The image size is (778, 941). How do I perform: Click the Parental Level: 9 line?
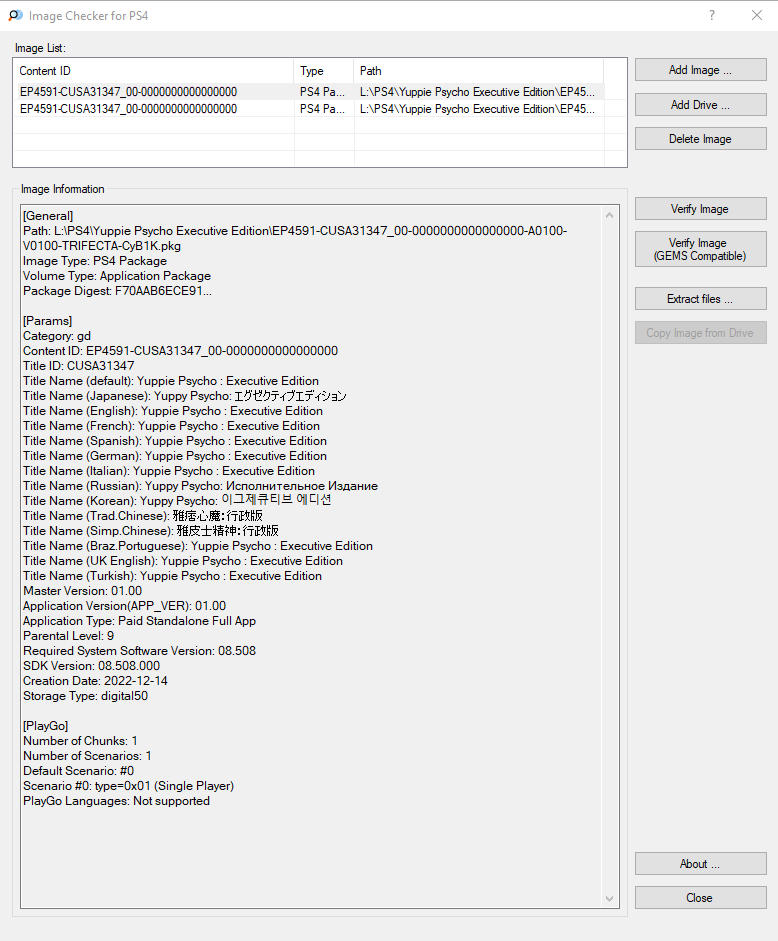[x=68, y=636]
